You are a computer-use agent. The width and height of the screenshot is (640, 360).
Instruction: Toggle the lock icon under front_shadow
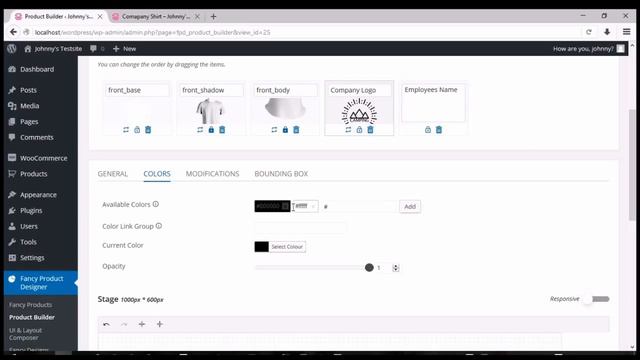[x=211, y=130]
